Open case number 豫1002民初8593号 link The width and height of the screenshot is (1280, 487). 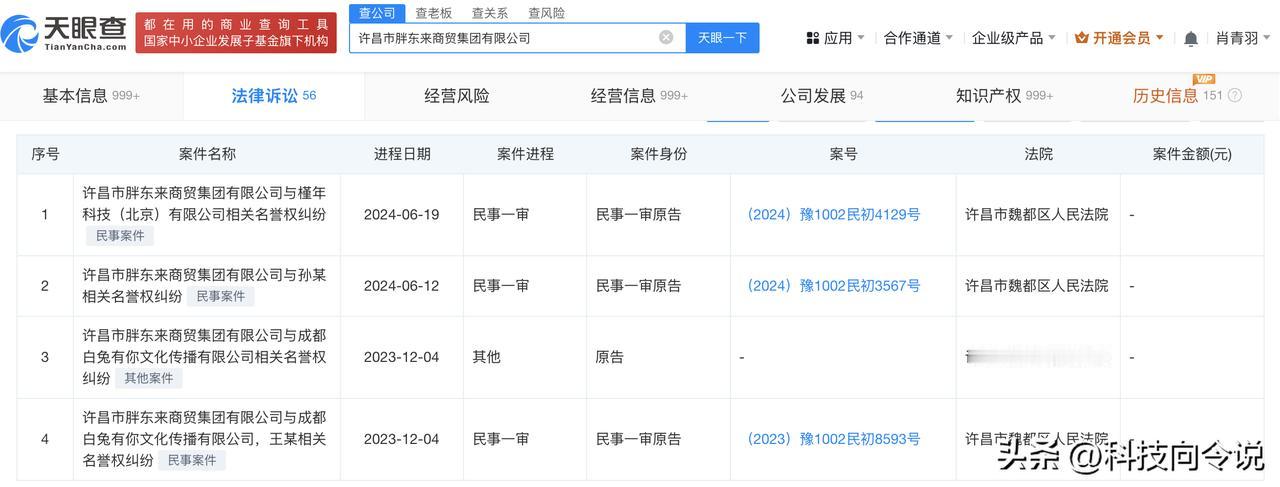coord(834,439)
